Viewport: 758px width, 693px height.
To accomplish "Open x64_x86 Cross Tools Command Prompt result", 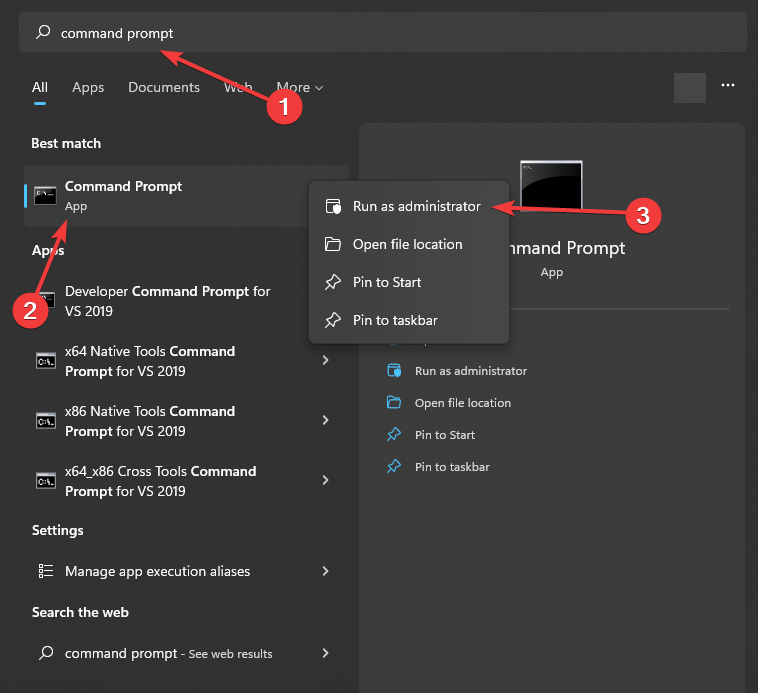I will click(184, 481).
